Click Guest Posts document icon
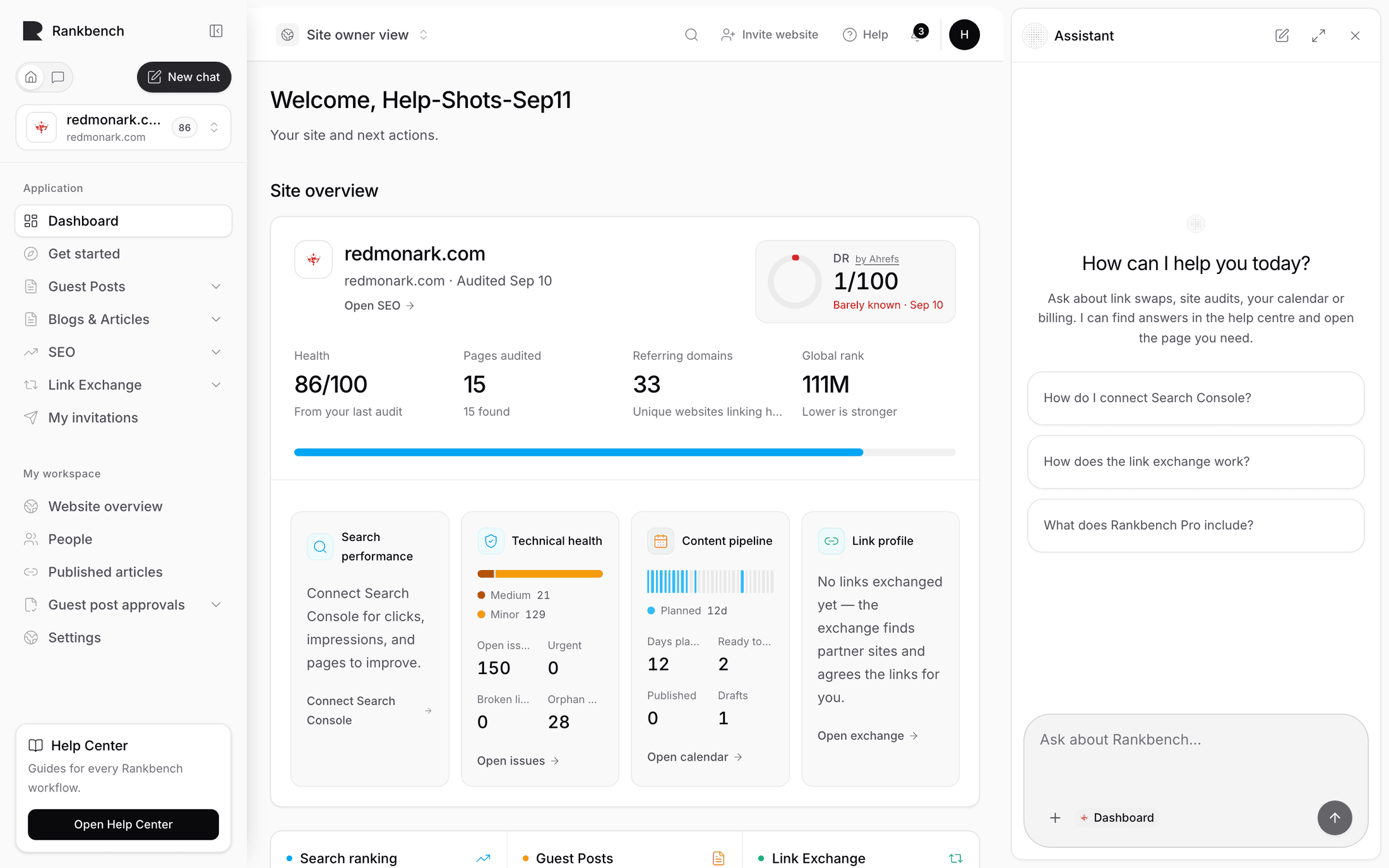1389x868 pixels. point(718,858)
